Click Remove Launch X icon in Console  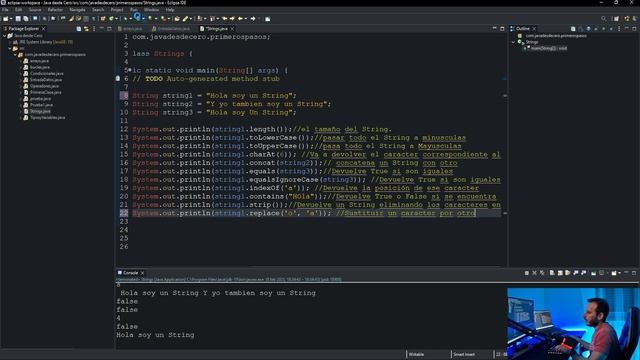[534, 273]
